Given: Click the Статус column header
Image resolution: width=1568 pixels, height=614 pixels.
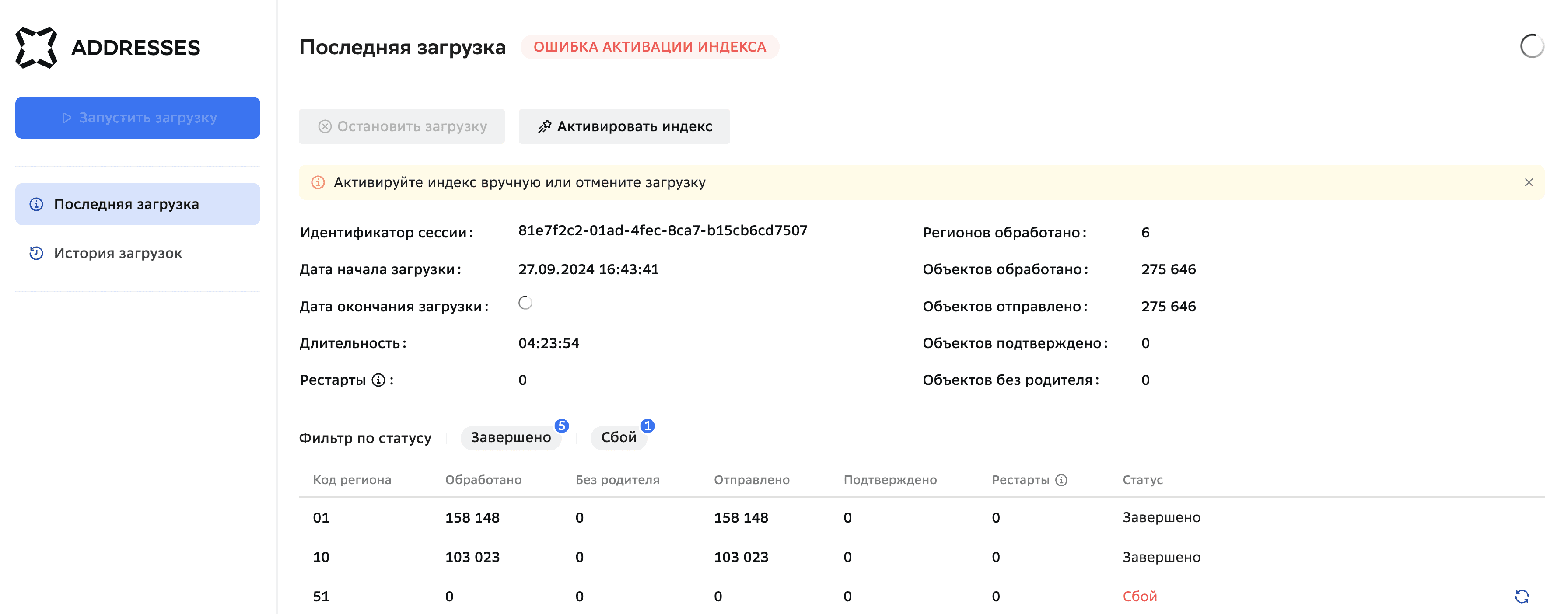Looking at the screenshot, I should [1142, 480].
